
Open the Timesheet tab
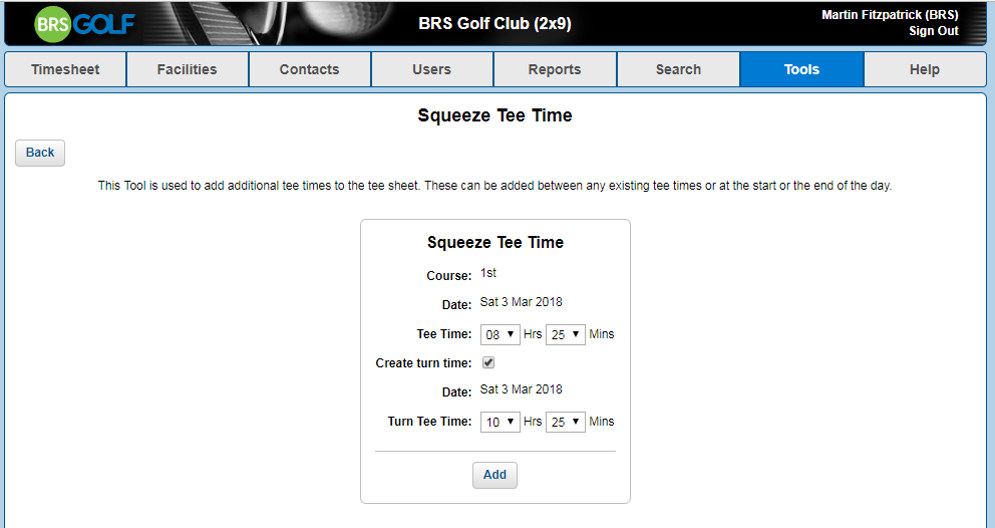(x=65, y=69)
